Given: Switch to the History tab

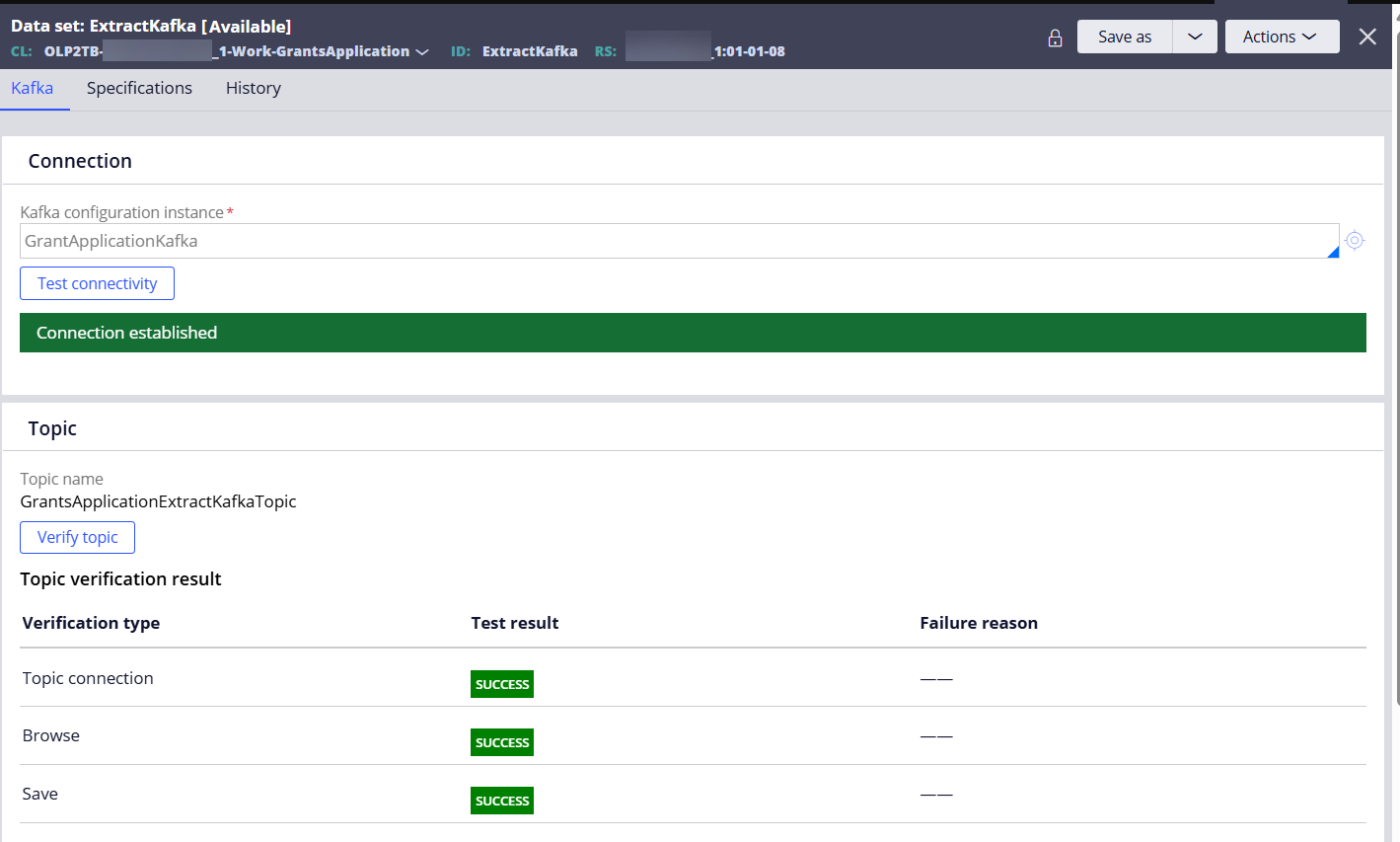Looking at the screenshot, I should tap(254, 88).
